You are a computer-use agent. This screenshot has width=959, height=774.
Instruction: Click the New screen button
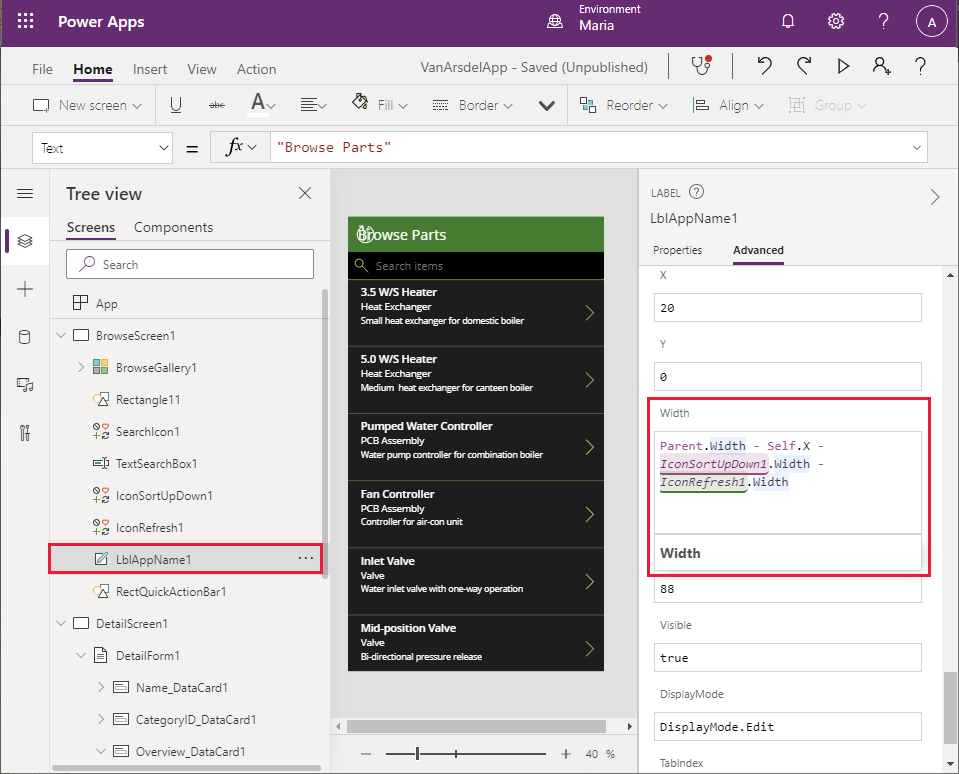pyautogui.click(x=87, y=105)
